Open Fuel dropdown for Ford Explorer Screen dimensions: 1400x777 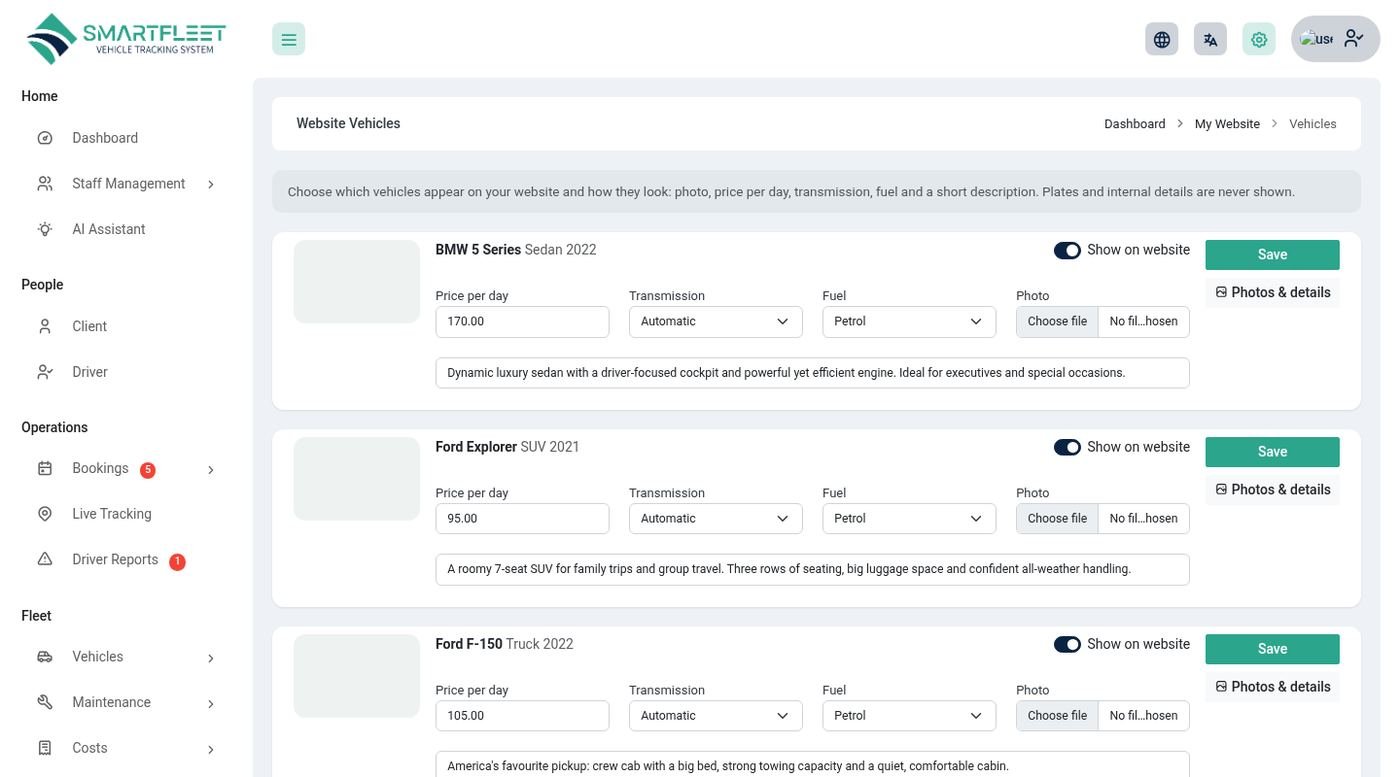[x=909, y=519]
